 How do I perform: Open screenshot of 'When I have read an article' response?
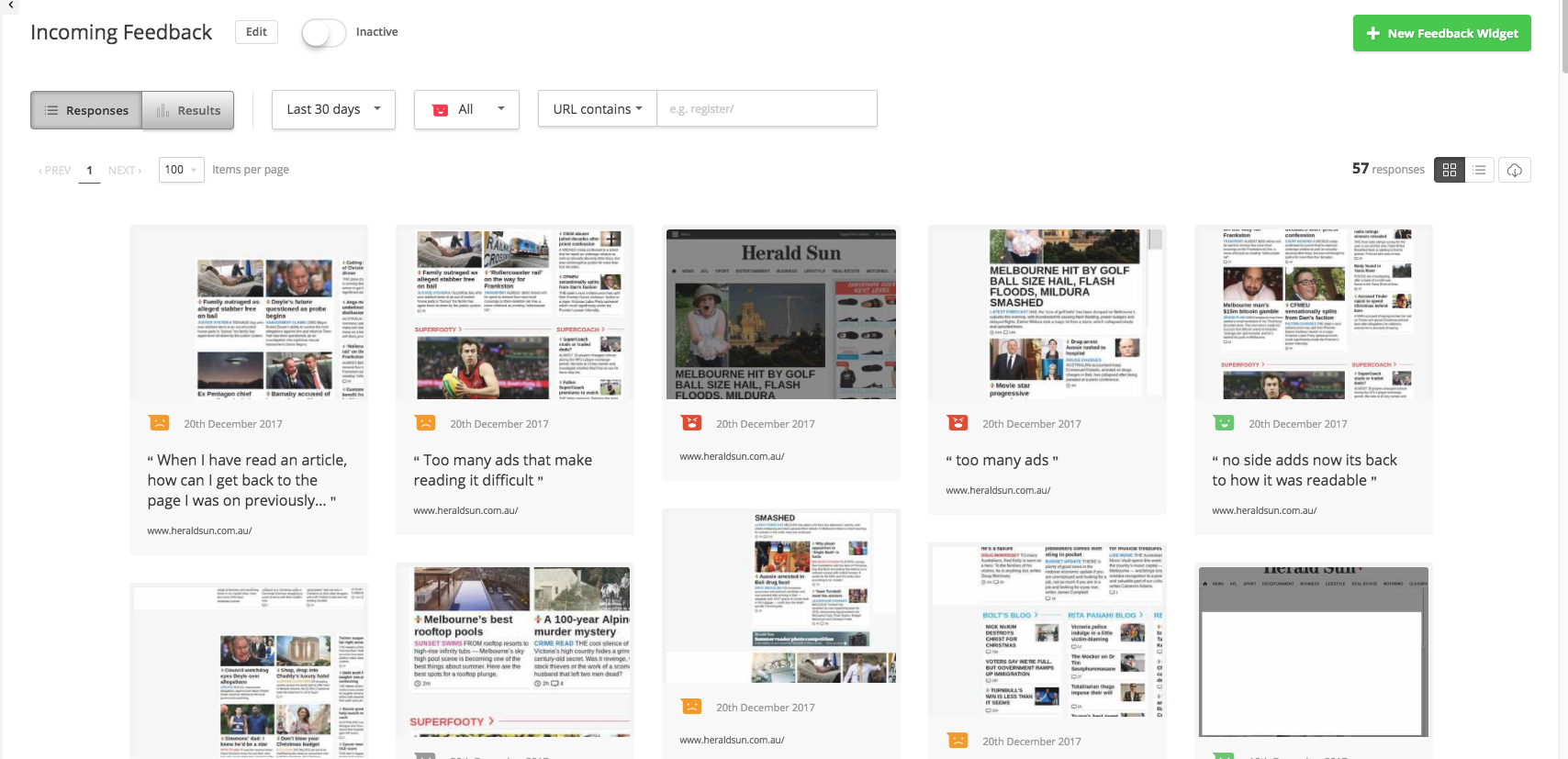point(249,312)
